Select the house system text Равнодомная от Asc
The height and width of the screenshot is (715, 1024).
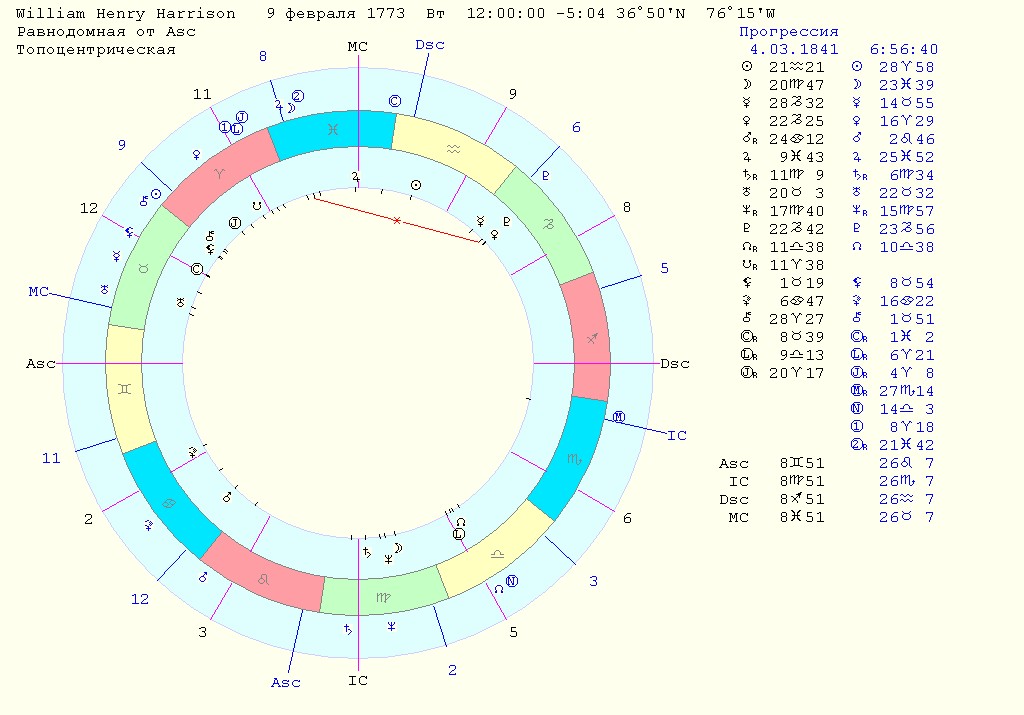click(106, 31)
